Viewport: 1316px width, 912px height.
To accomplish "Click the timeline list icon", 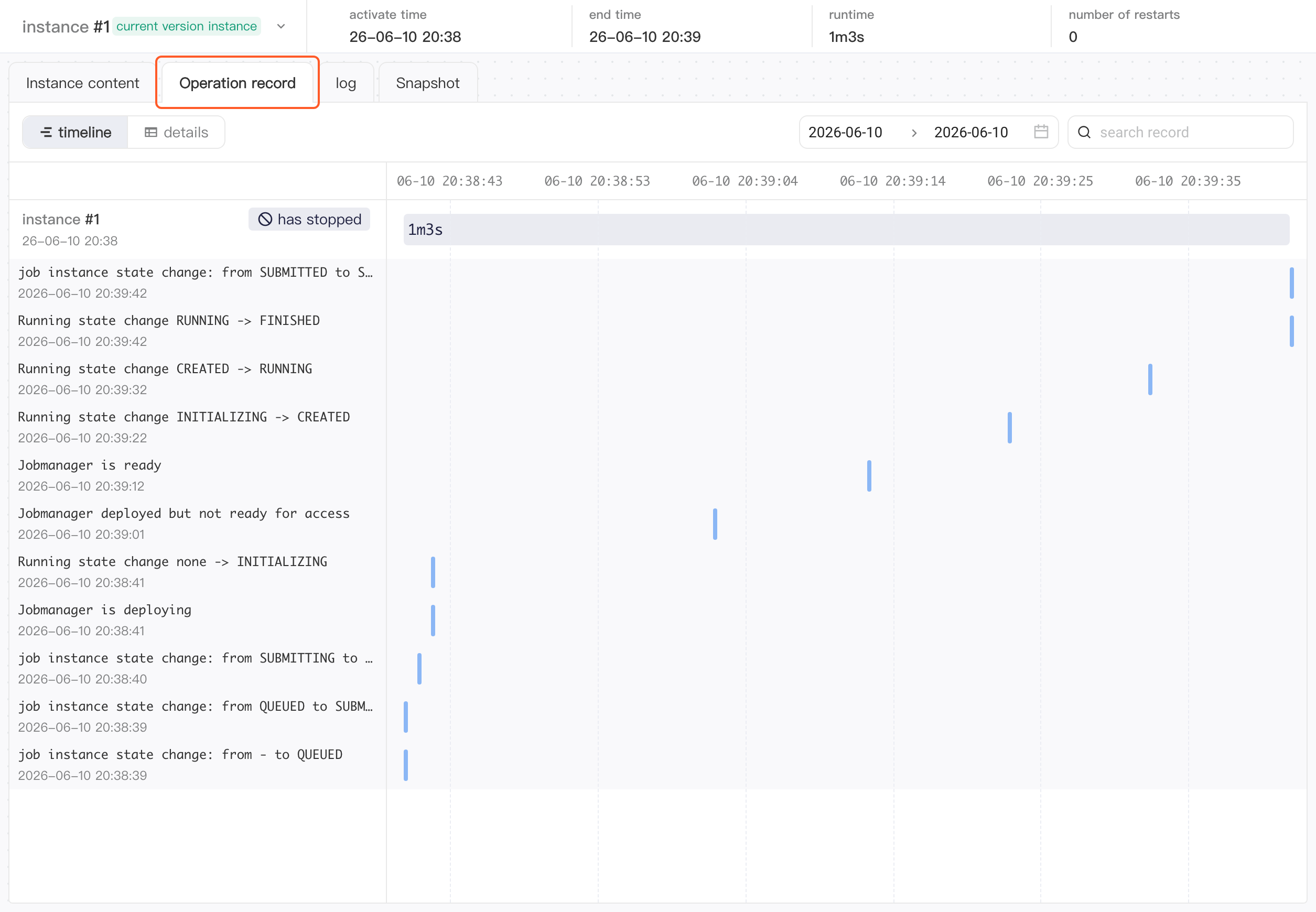I will pos(46,133).
